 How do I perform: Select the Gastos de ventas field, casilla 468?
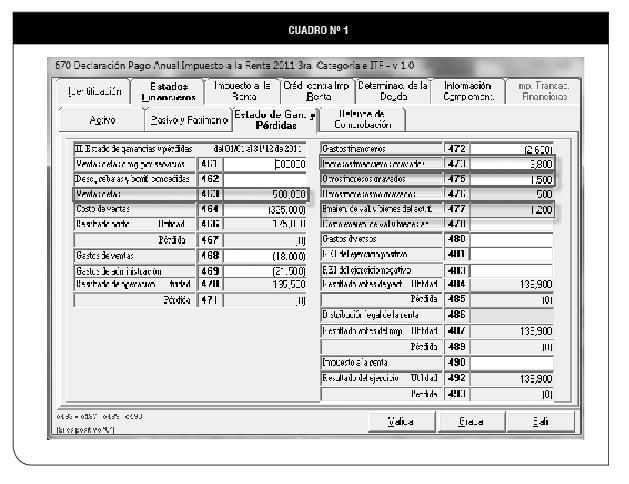pos(265,256)
